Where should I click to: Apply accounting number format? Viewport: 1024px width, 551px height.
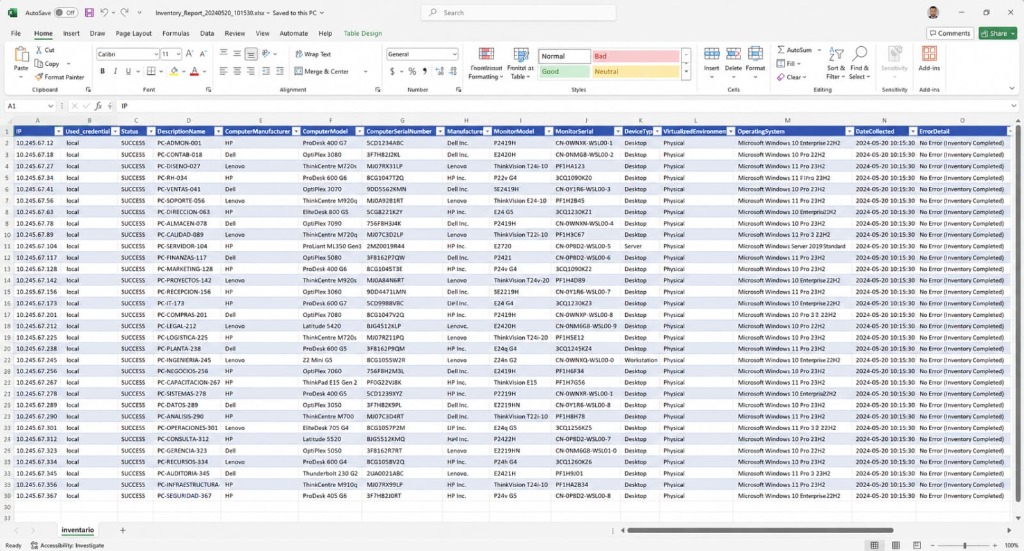pos(392,71)
